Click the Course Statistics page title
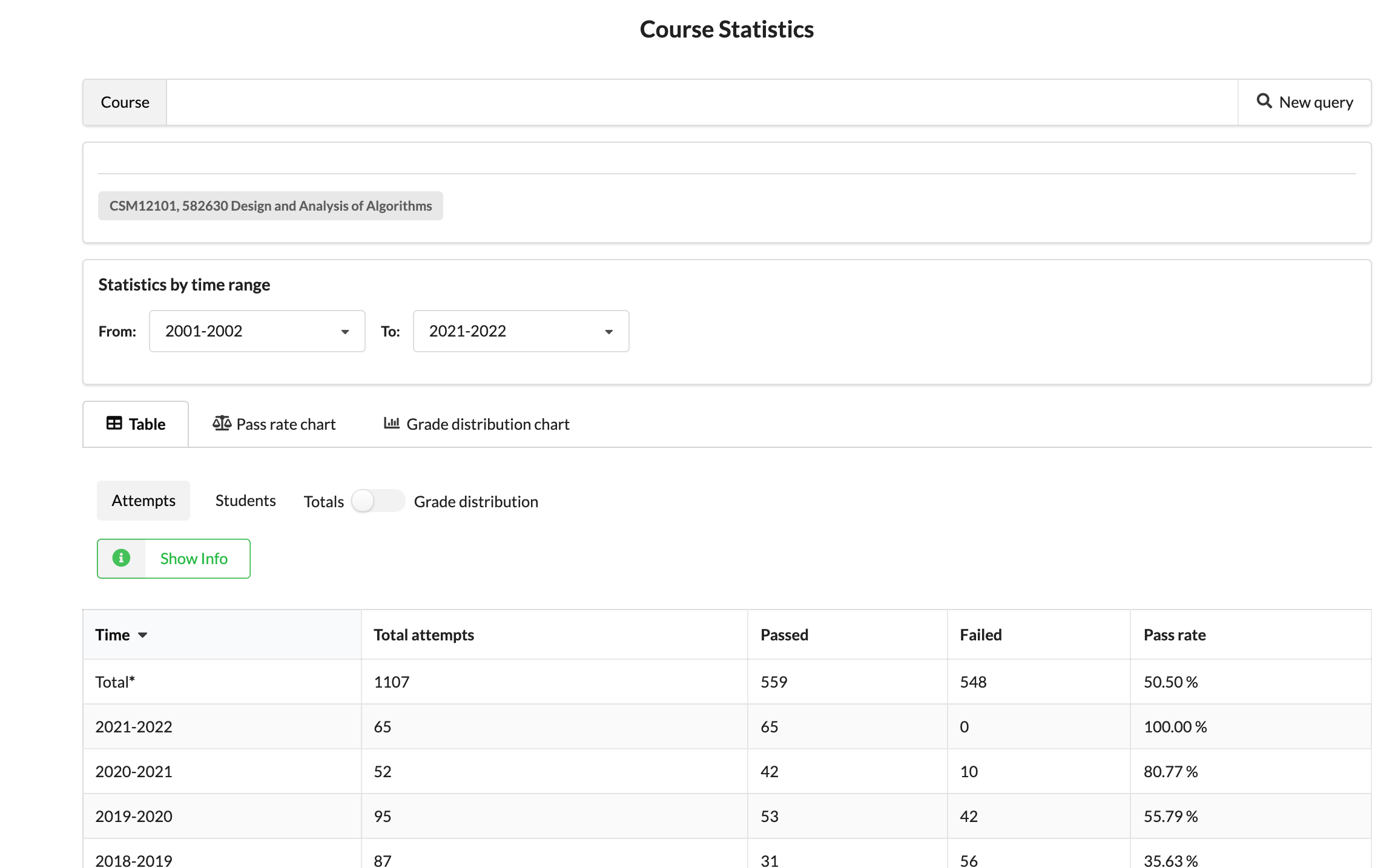The image size is (1395, 868). [x=727, y=29]
